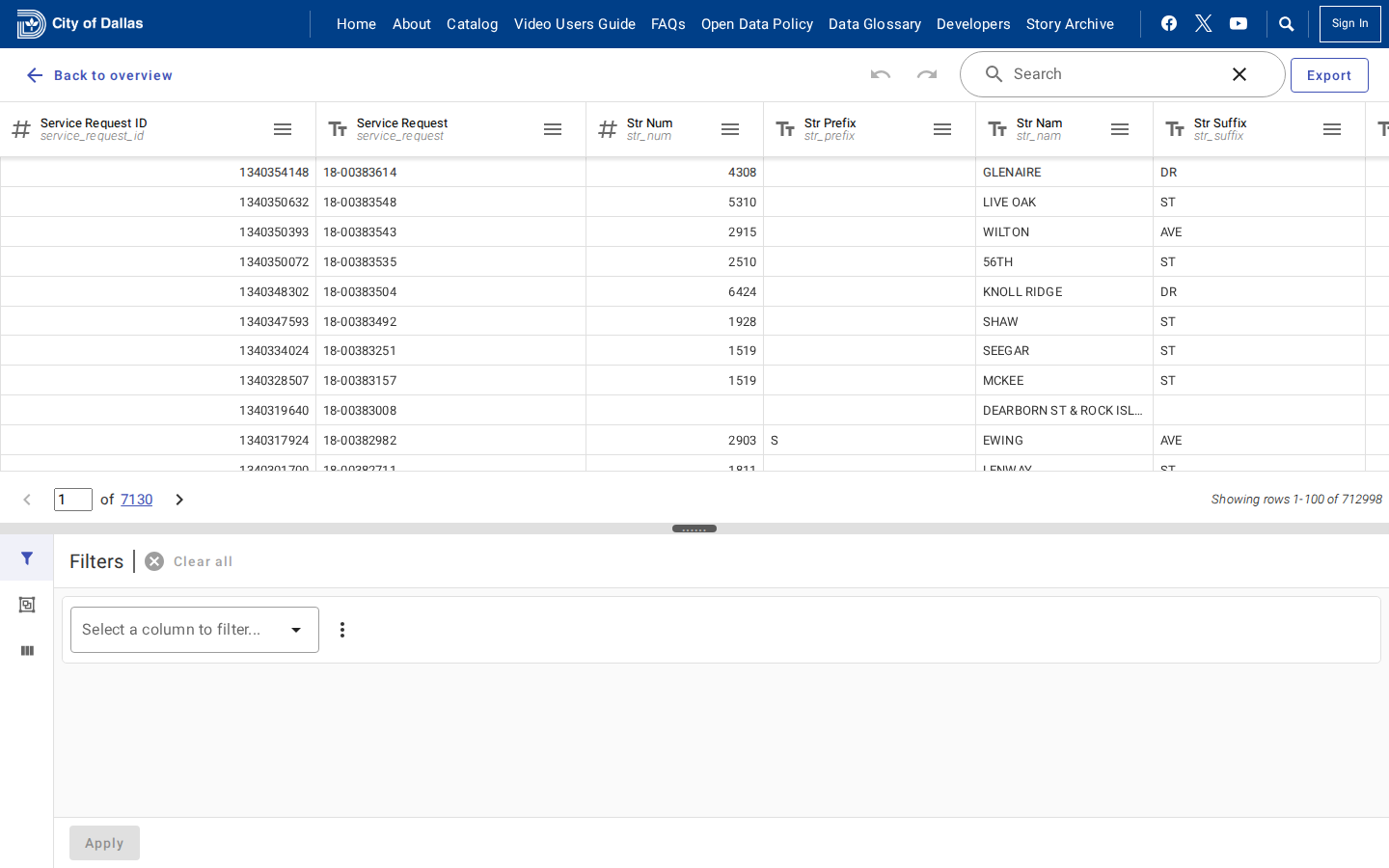Open the Str Nam column menu
The height and width of the screenshot is (868, 1389).
pyautogui.click(x=1120, y=129)
